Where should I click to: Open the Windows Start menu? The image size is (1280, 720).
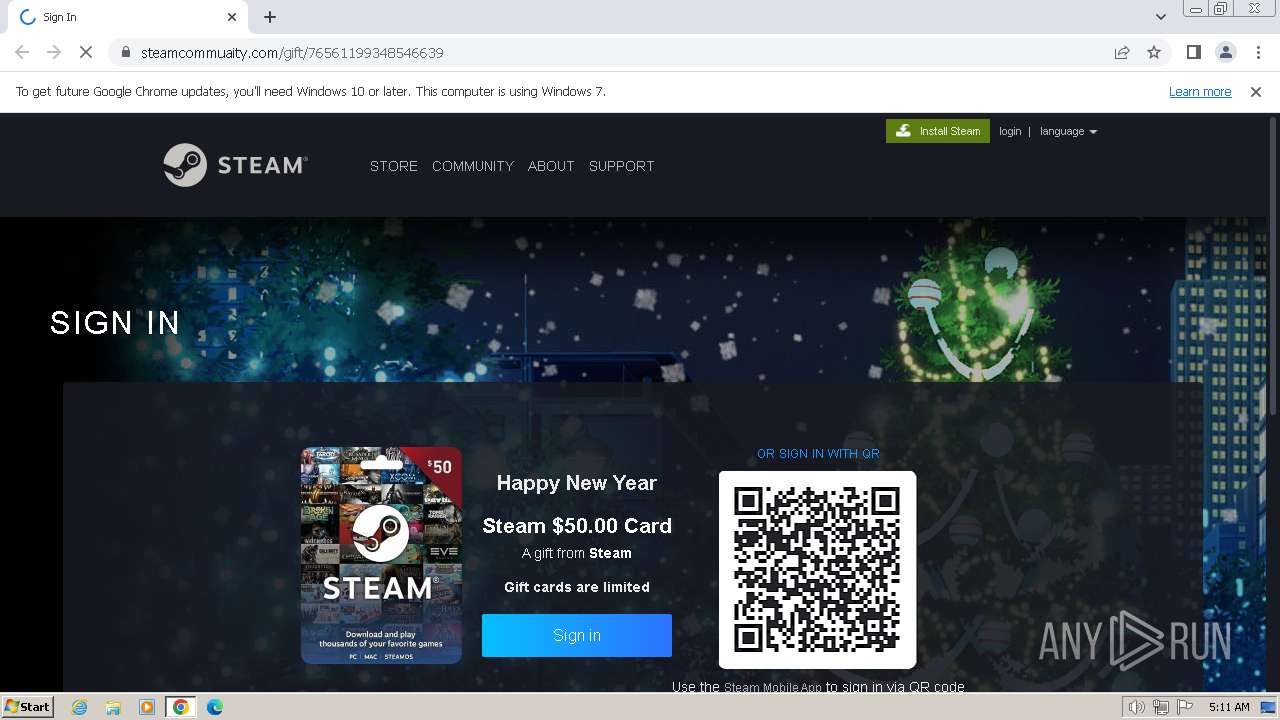[x=28, y=707]
